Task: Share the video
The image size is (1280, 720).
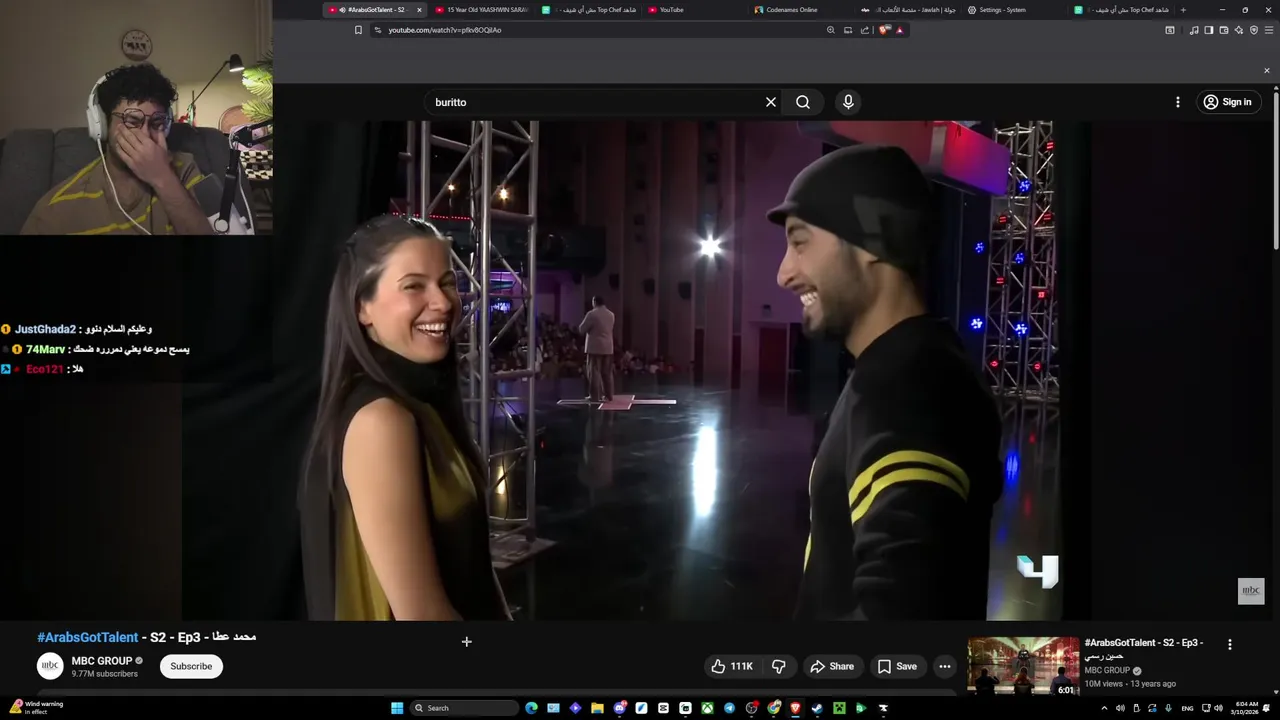Action: point(832,666)
